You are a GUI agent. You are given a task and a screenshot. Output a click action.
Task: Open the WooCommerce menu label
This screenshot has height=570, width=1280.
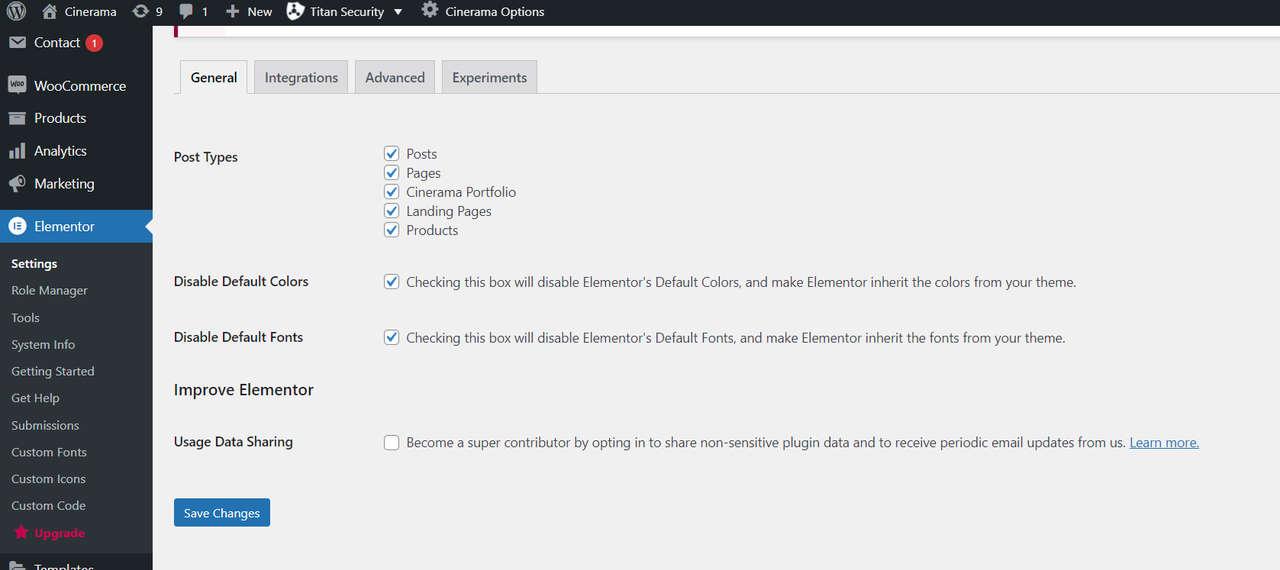coord(80,86)
